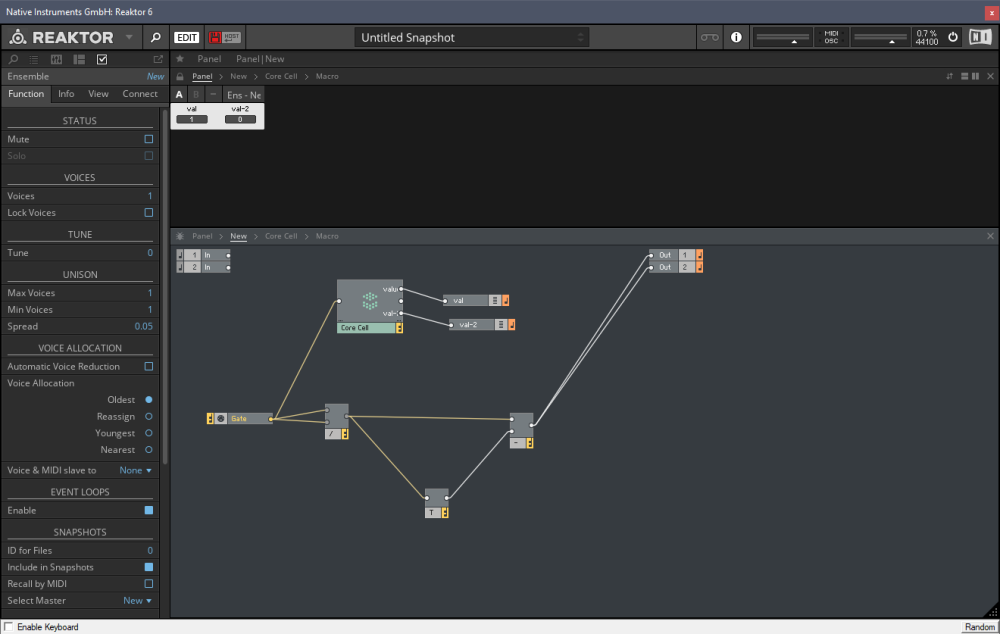Open sidepane search tab icon
Image resolution: width=1000 pixels, height=634 pixels.
(x=13, y=59)
